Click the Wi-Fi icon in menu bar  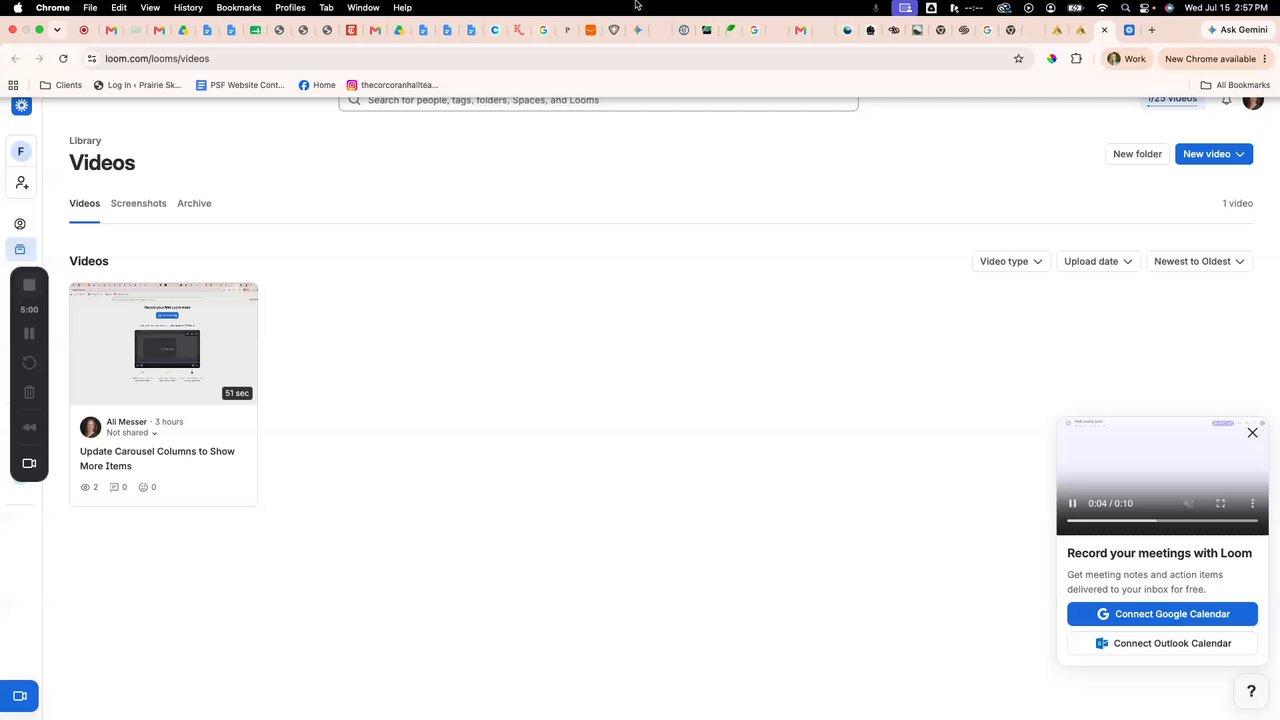tap(1102, 8)
